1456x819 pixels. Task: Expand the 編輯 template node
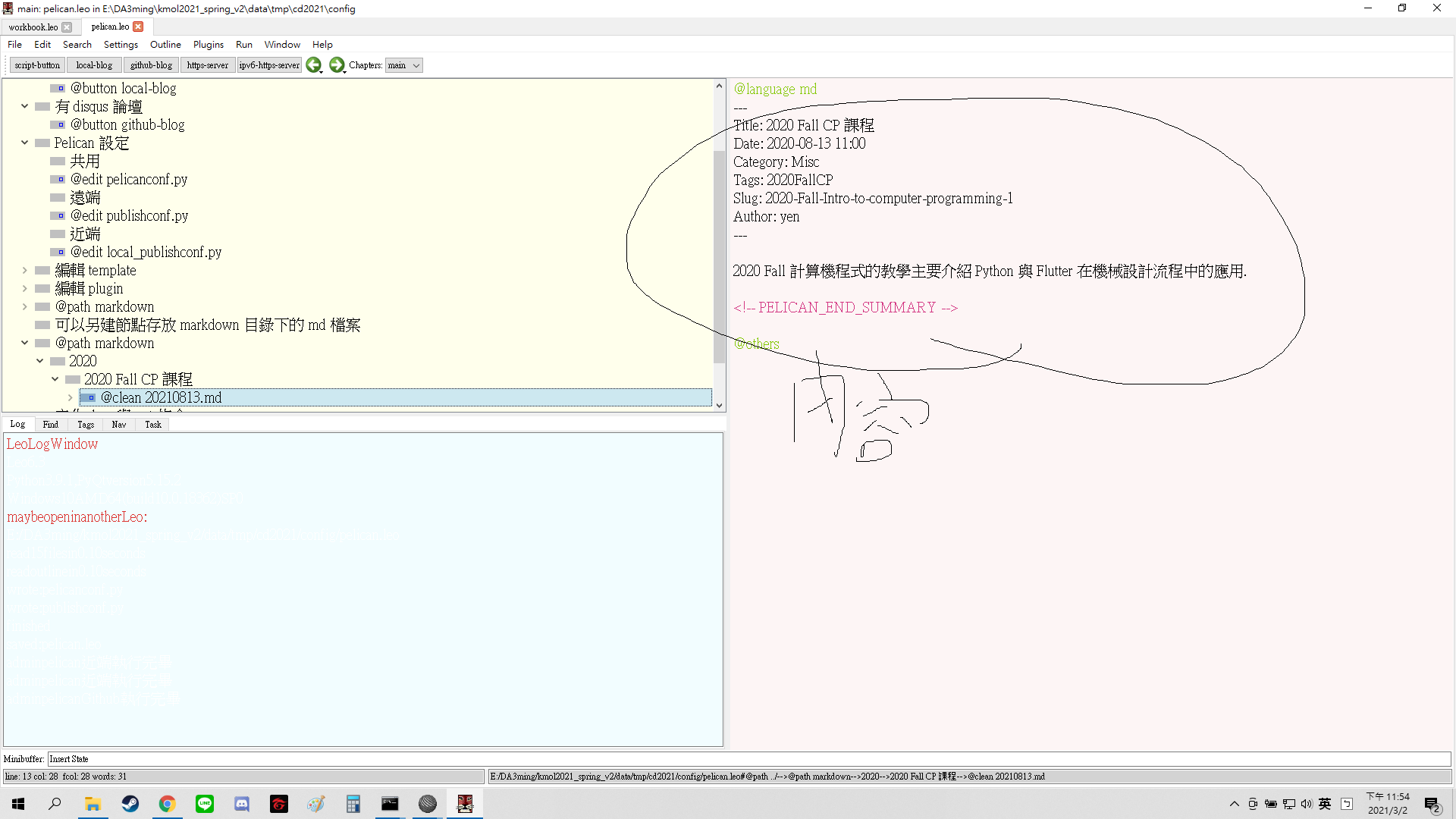tap(25, 270)
